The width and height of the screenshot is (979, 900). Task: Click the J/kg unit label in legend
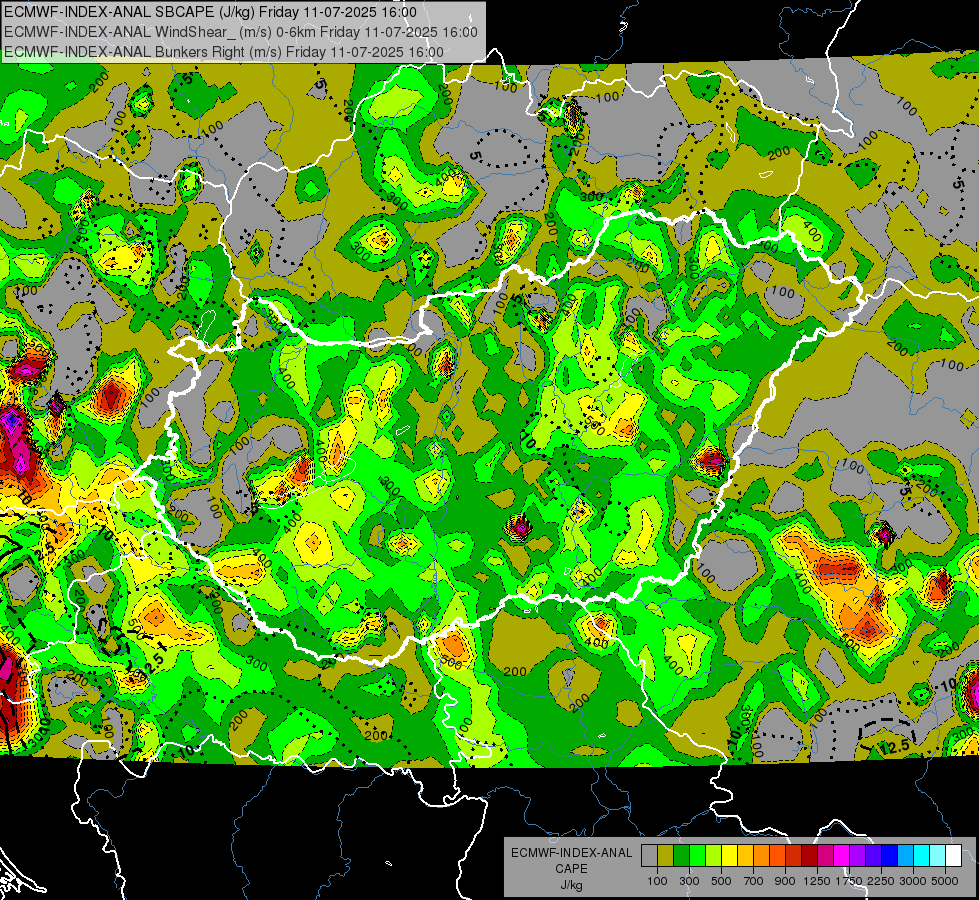click(571, 885)
